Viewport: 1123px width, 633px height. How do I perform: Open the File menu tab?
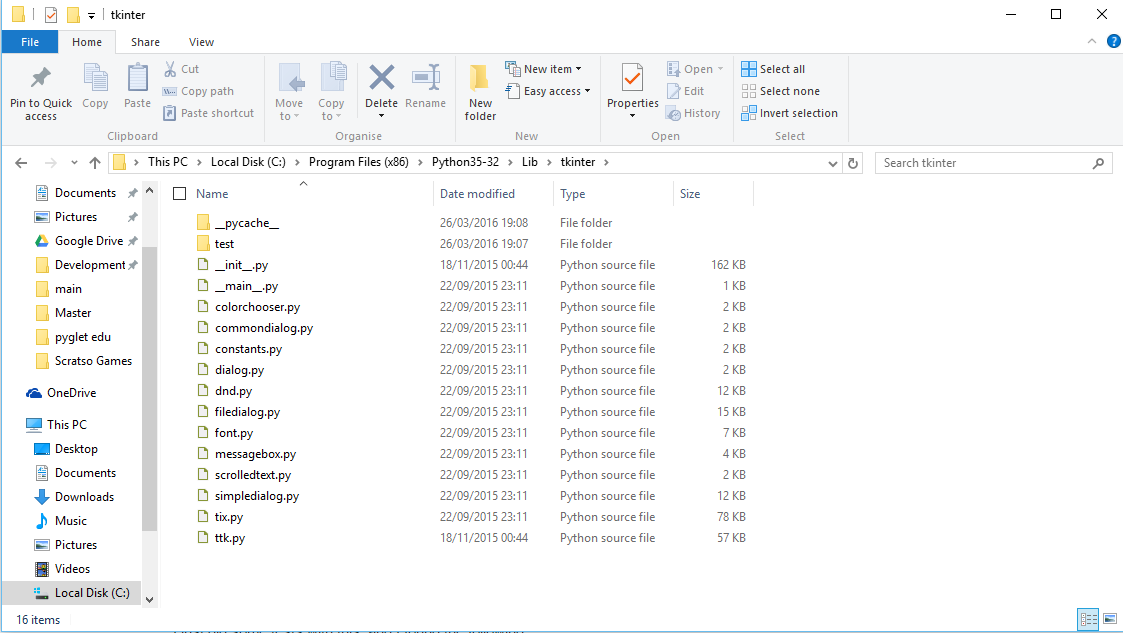(30, 42)
